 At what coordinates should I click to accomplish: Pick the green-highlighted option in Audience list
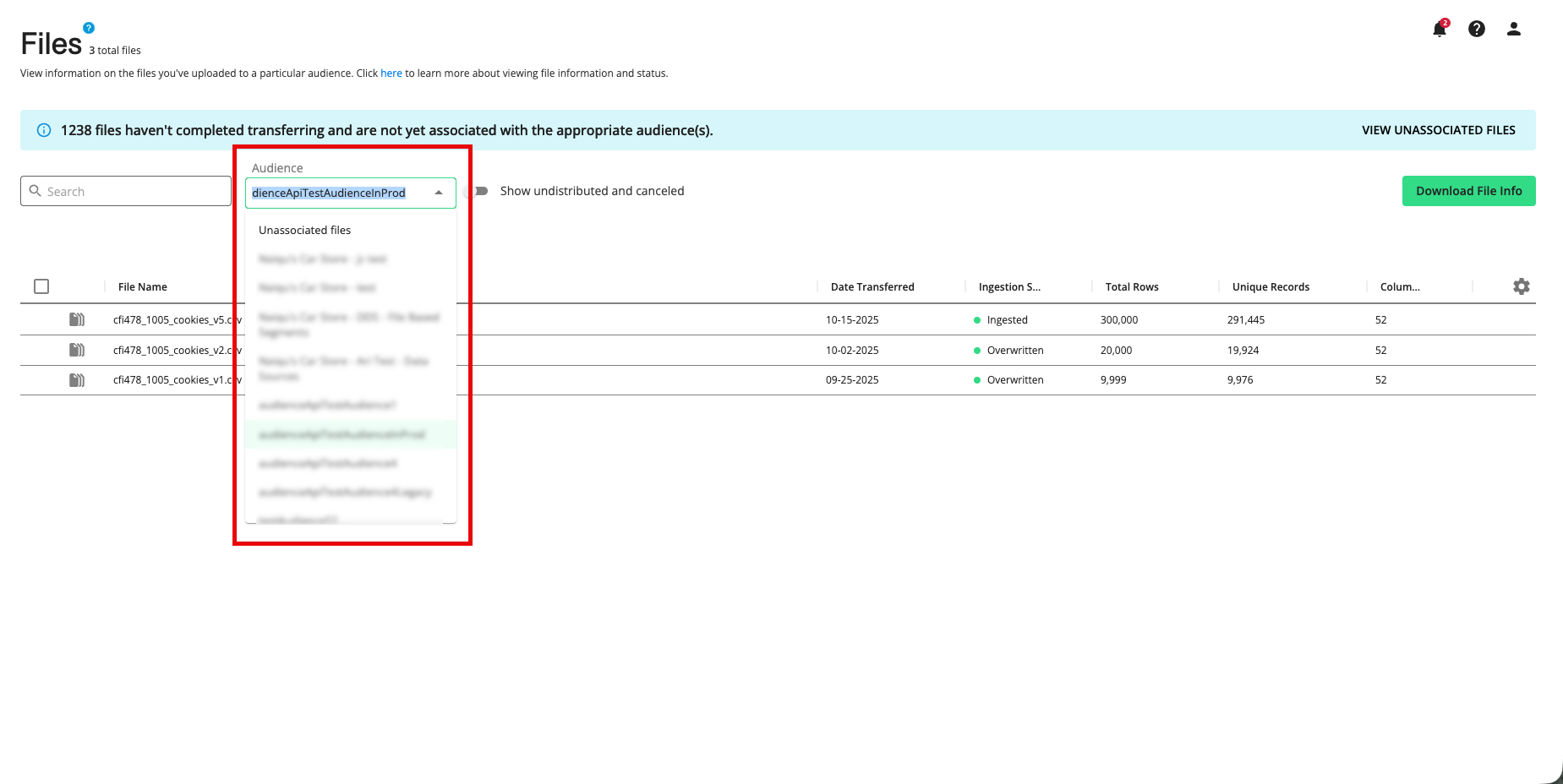click(x=351, y=434)
